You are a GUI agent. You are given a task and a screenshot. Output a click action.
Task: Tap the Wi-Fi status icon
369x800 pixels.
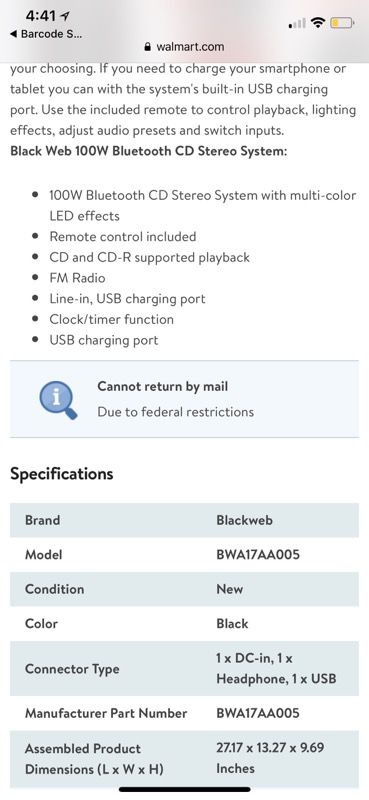tap(319, 22)
